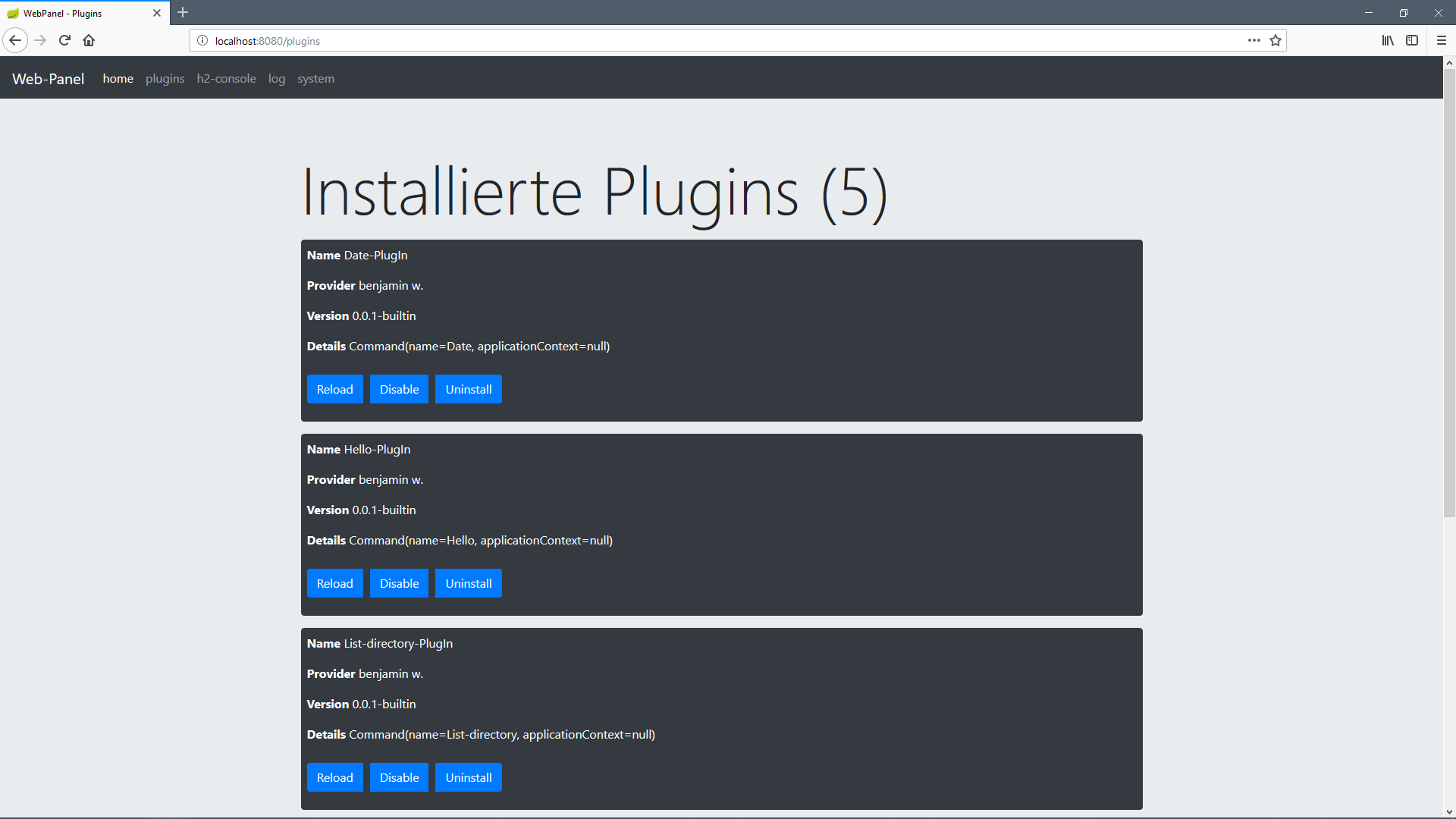This screenshot has height=819, width=1456.
Task: Click the browser back arrow button
Action: (15, 40)
